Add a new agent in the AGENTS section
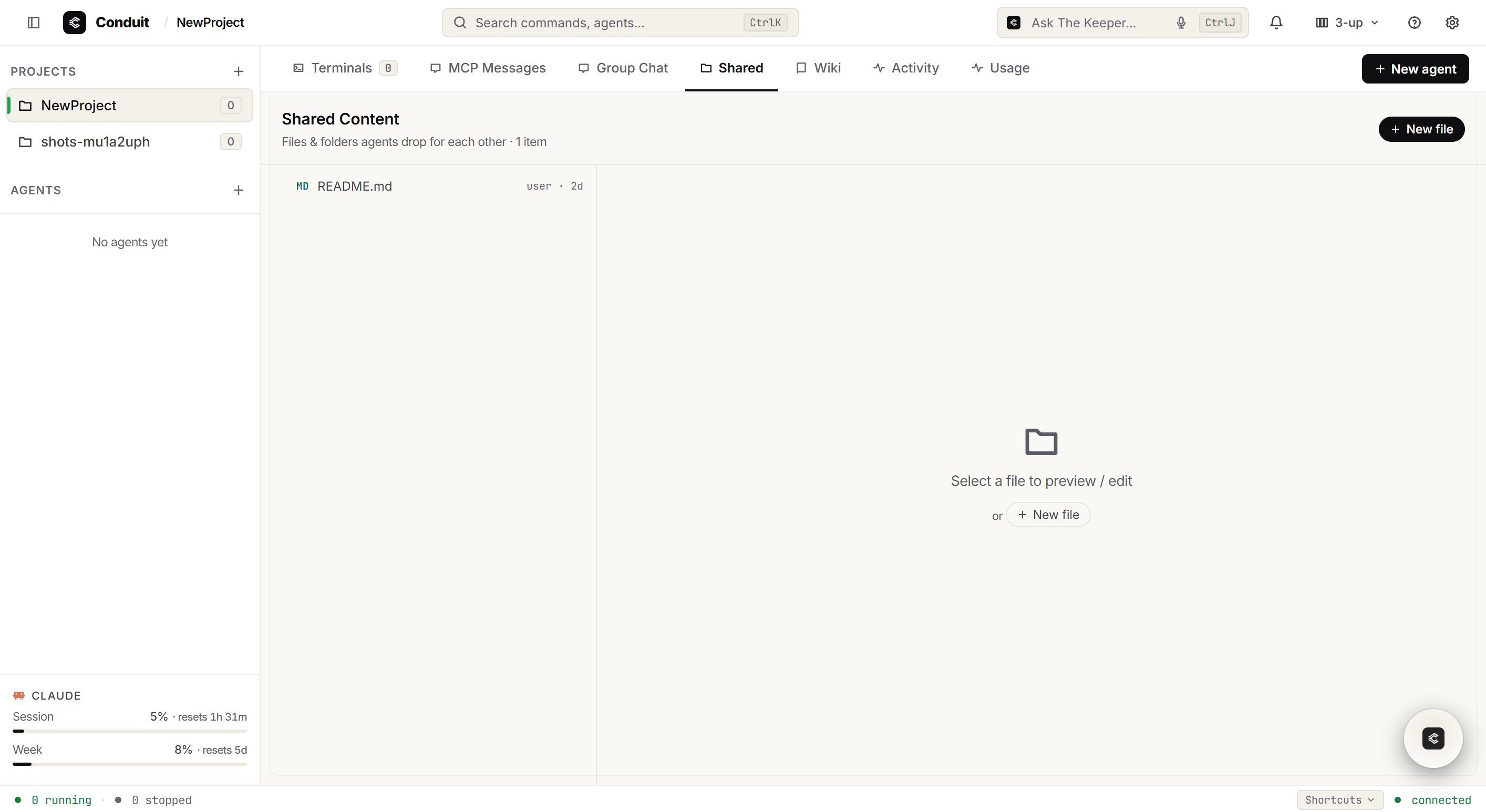Viewport: 1486px width, 812px height. [x=238, y=190]
